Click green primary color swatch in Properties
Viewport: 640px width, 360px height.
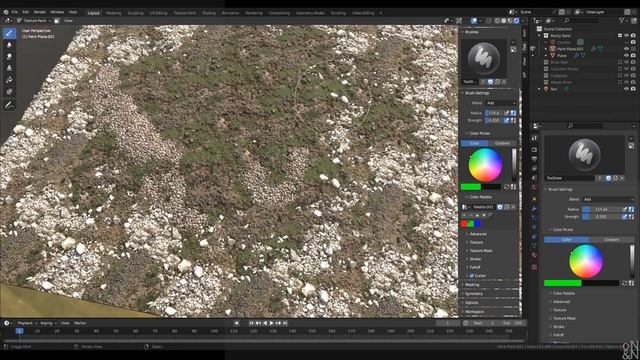coord(562,283)
